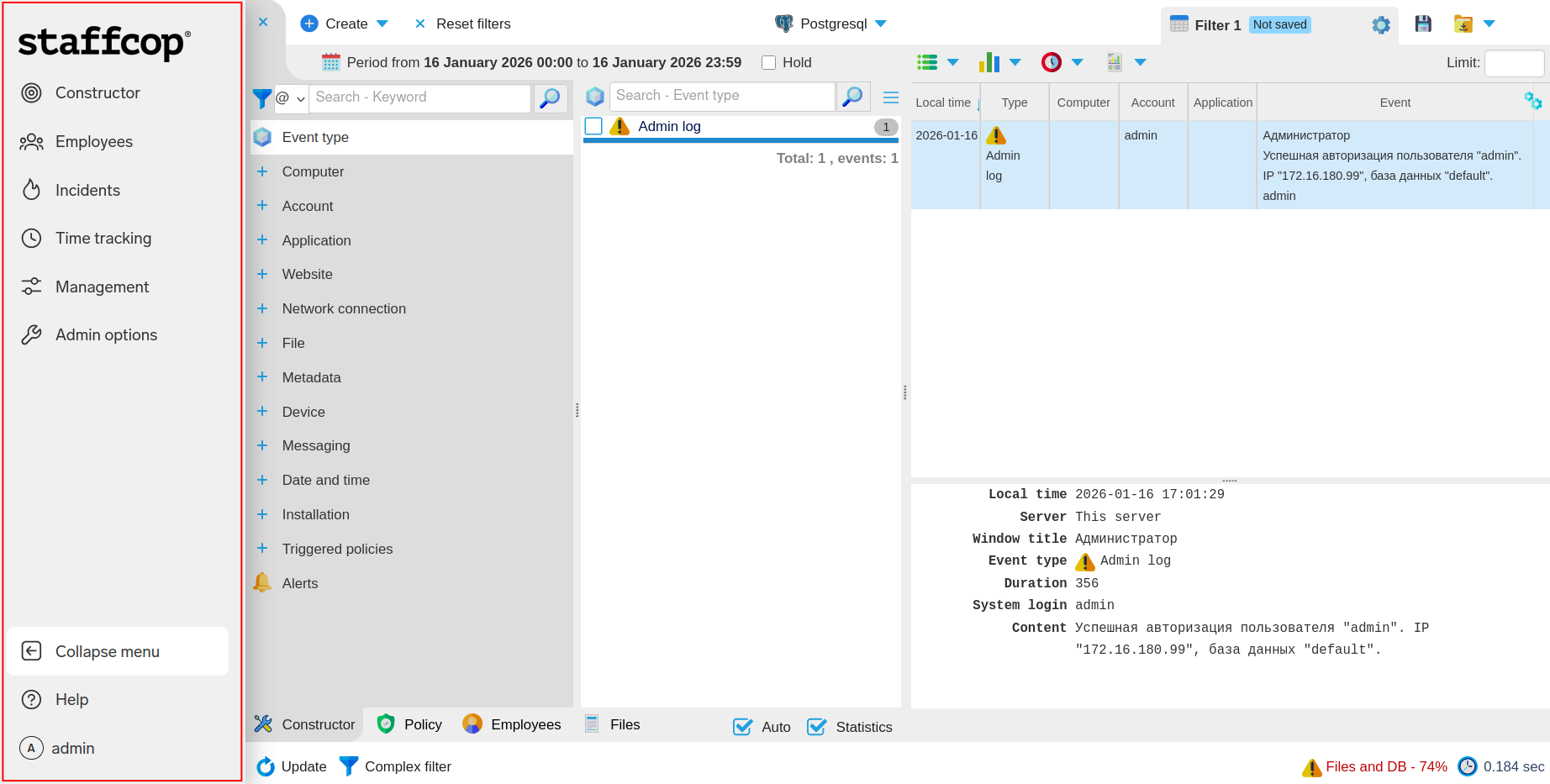Screen dimensions: 1550x784
Task: Click the Update refresh icon
Action: [x=266, y=766]
